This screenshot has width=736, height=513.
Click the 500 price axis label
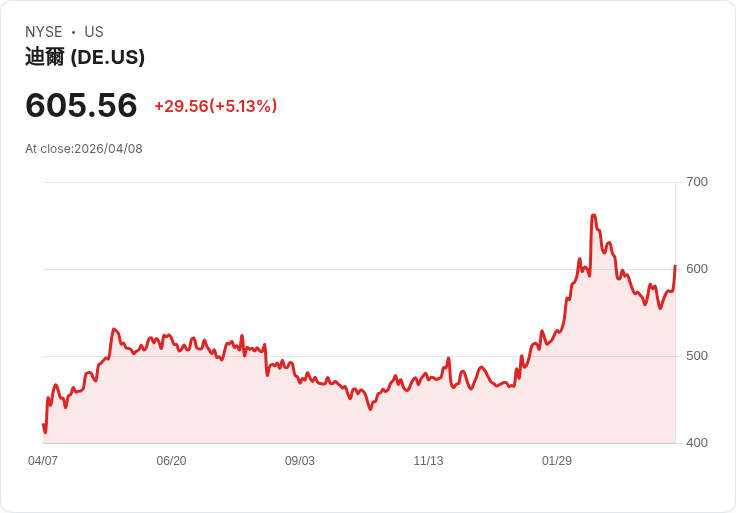[x=697, y=356]
